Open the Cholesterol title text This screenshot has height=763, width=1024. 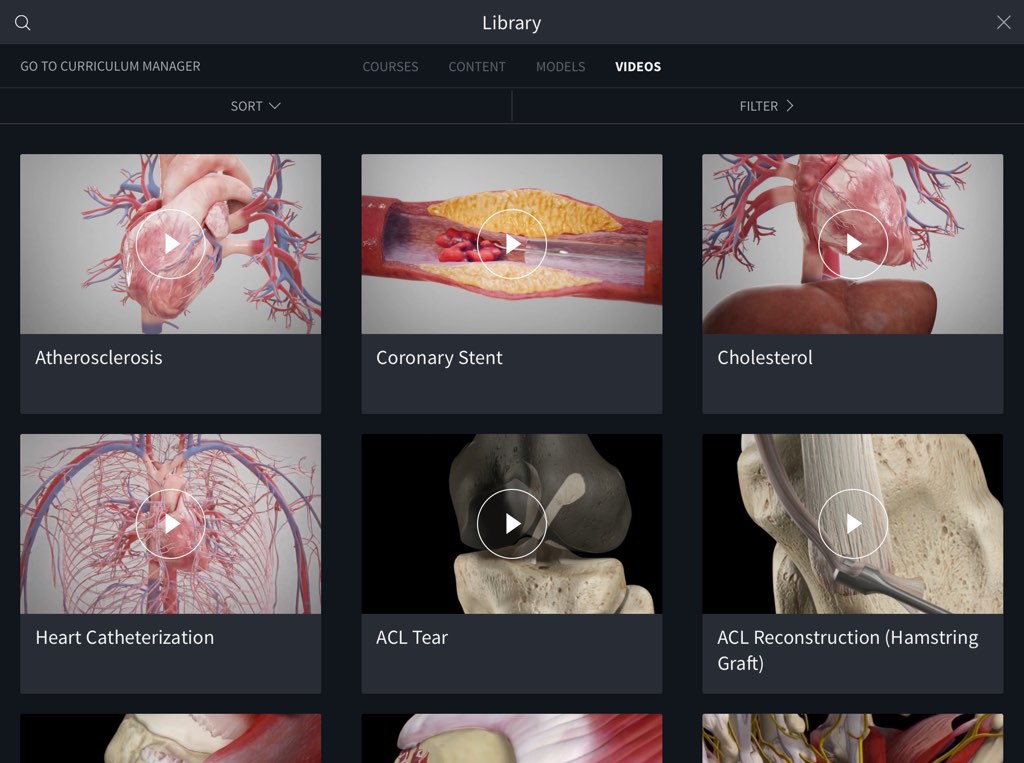765,357
